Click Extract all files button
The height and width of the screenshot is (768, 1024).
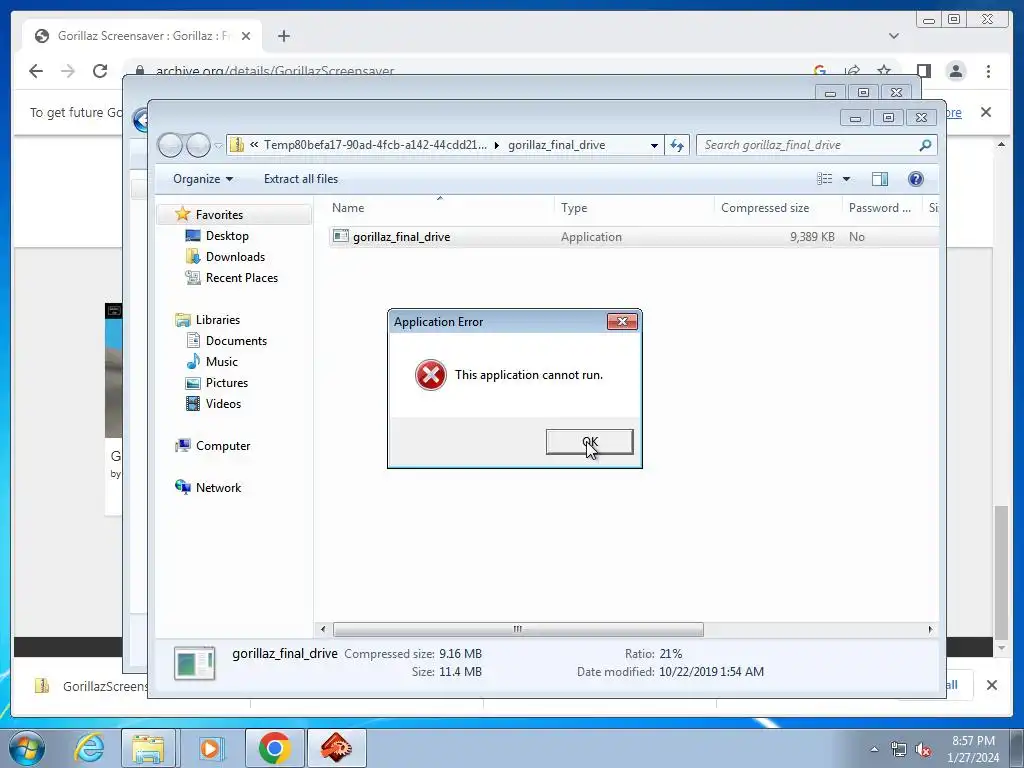coord(301,179)
